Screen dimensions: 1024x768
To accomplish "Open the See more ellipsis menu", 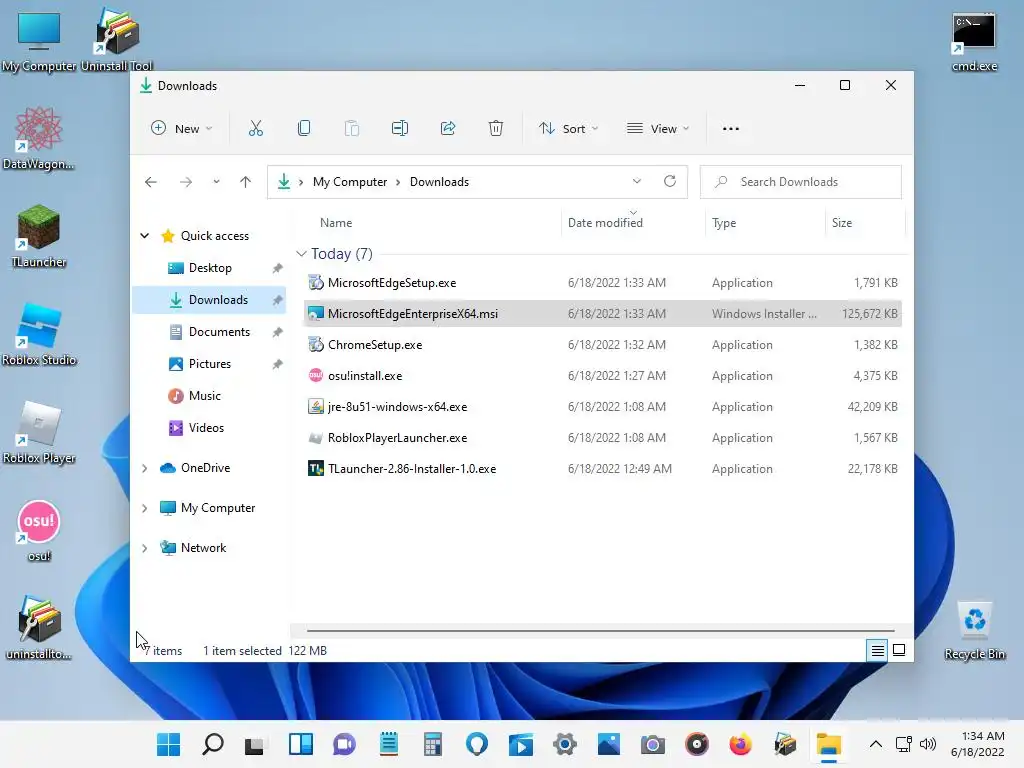I will click(731, 129).
